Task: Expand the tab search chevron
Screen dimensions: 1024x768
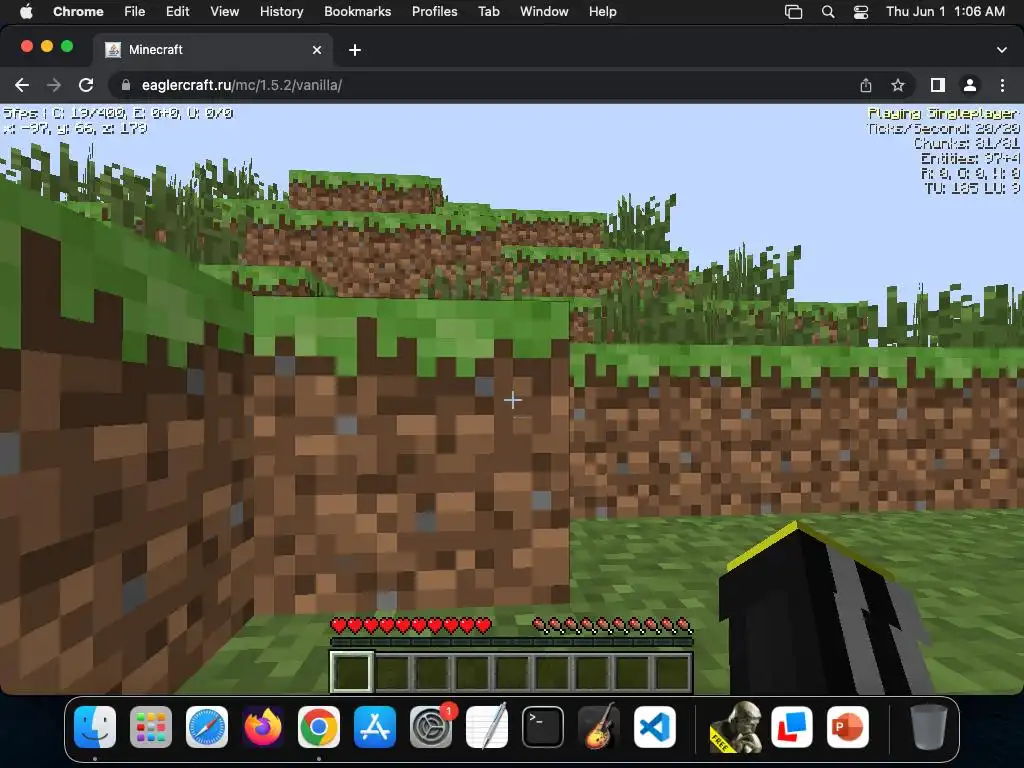Action: pos(1002,50)
